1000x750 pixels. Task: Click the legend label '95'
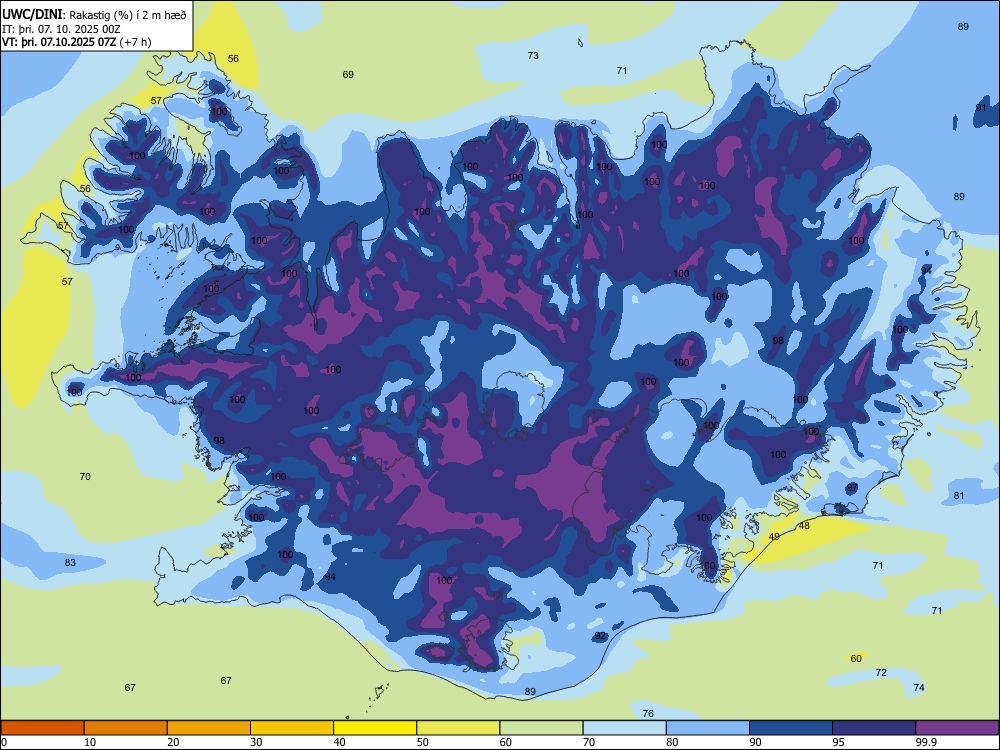pyautogui.click(x=839, y=742)
